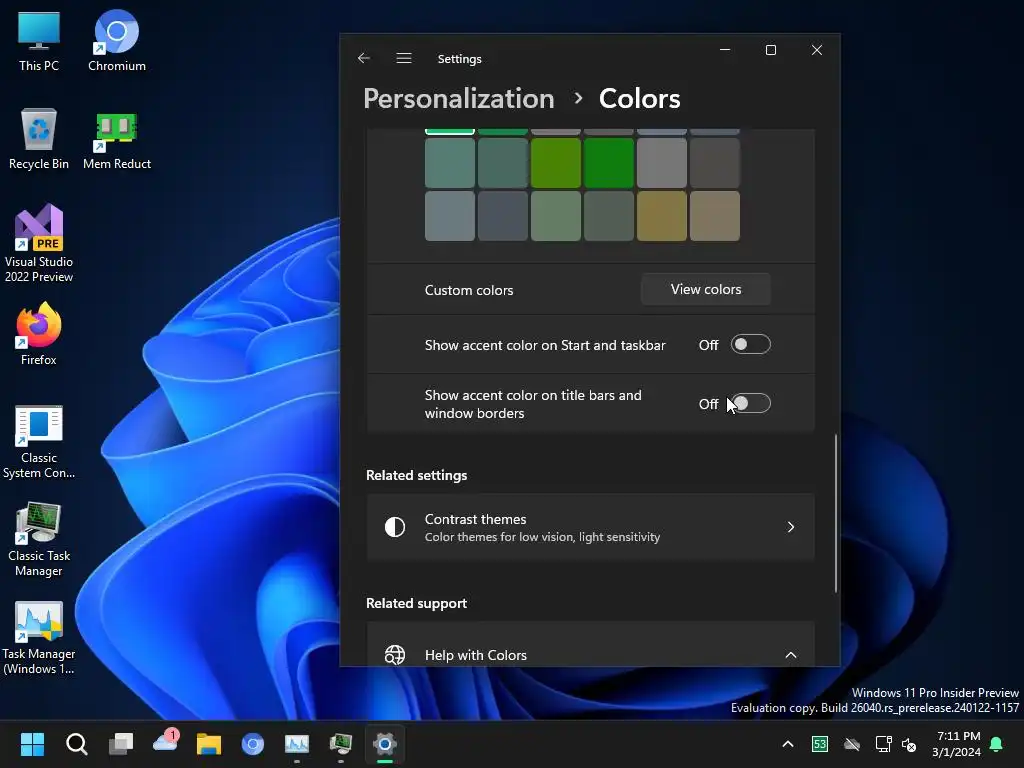This screenshot has width=1024, height=768.
Task: Select the Recycle Bin desktop icon
Action: pos(39,139)
